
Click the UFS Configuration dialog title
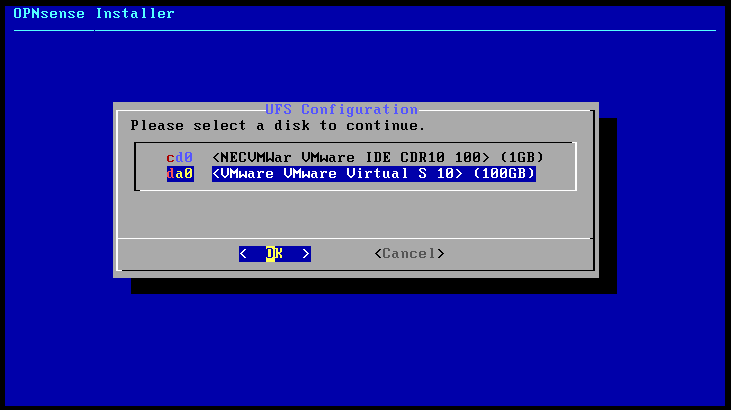(x=341, y=110)
